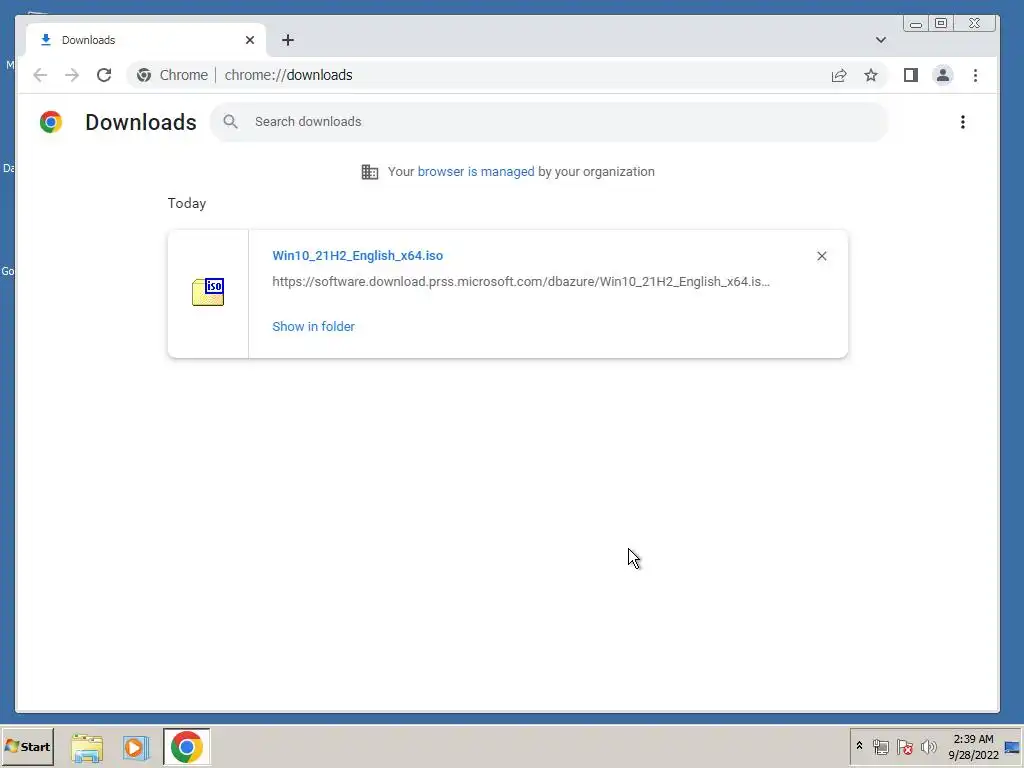The width and height of the screenshot is (1024, 768).
Task: Open the profile avatar menu
Action: (x=942, y=75)
